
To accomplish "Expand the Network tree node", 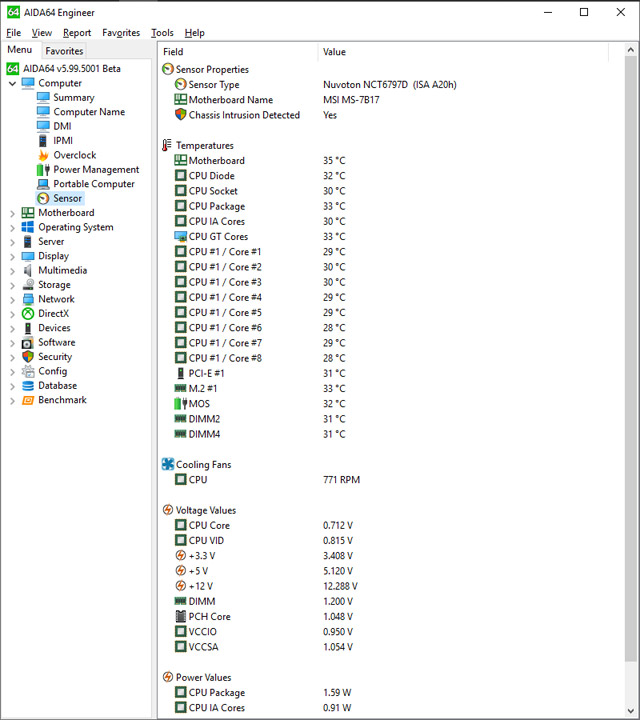I will 12,299.
